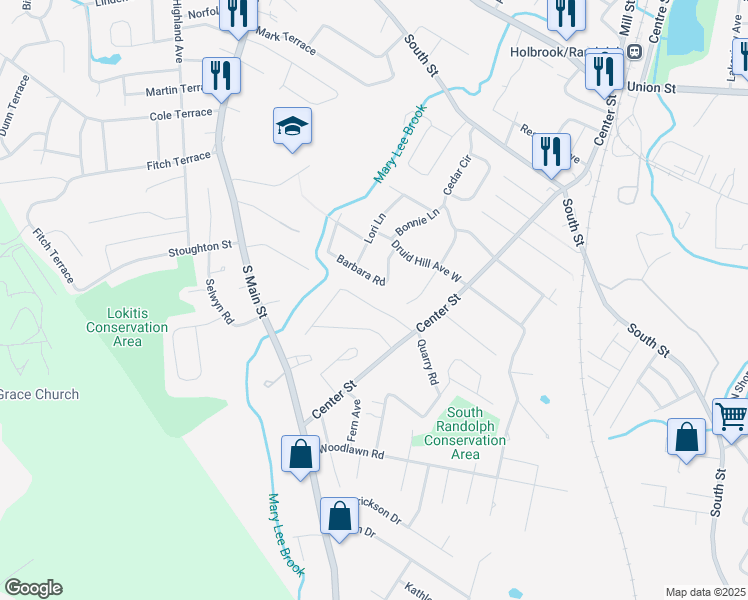
Task: Select the Grace Church place label
Action: [x=39, y=394]
